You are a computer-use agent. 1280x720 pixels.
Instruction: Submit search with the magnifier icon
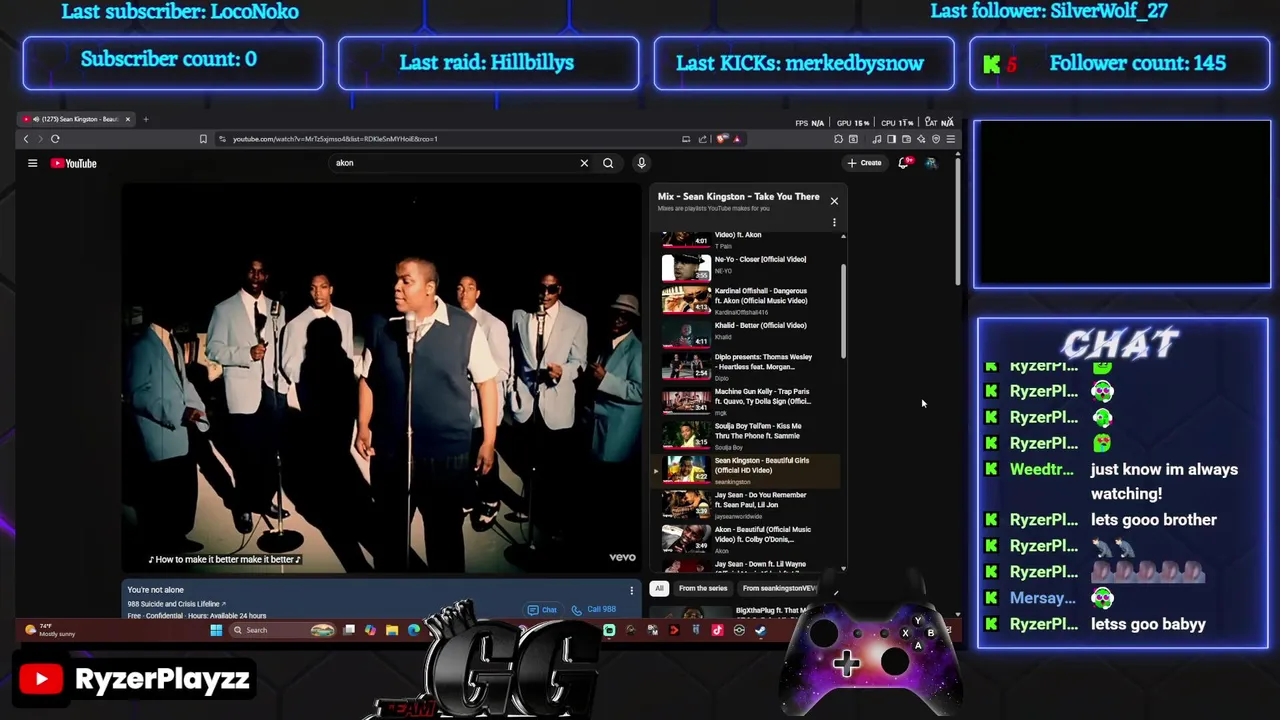click(x=608, y=163)
